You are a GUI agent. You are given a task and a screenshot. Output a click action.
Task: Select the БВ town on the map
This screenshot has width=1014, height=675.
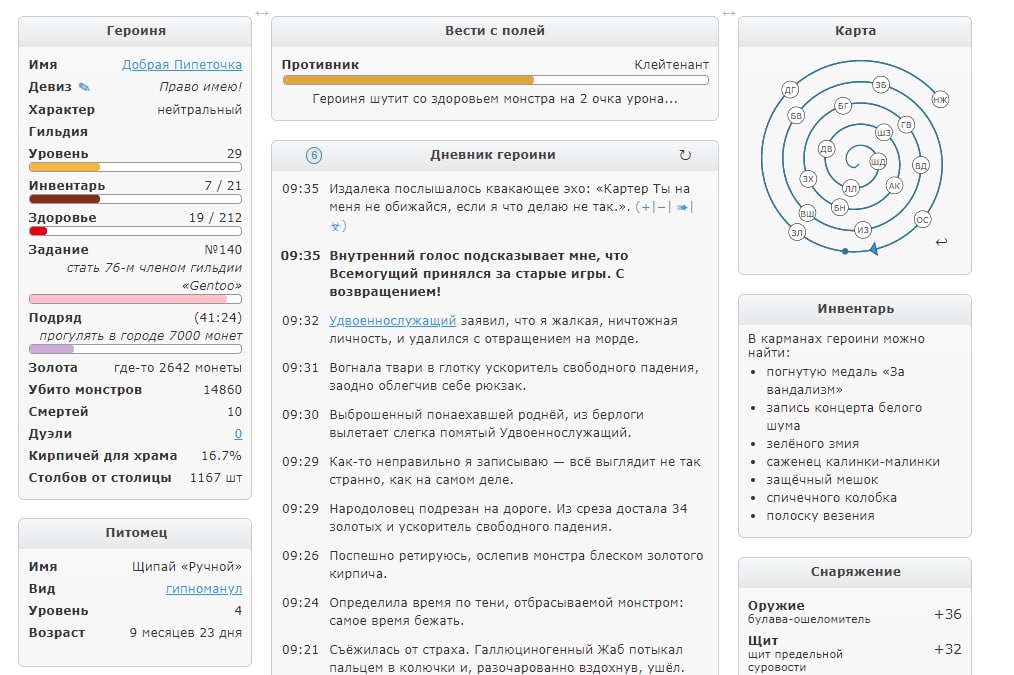(796, 116)
